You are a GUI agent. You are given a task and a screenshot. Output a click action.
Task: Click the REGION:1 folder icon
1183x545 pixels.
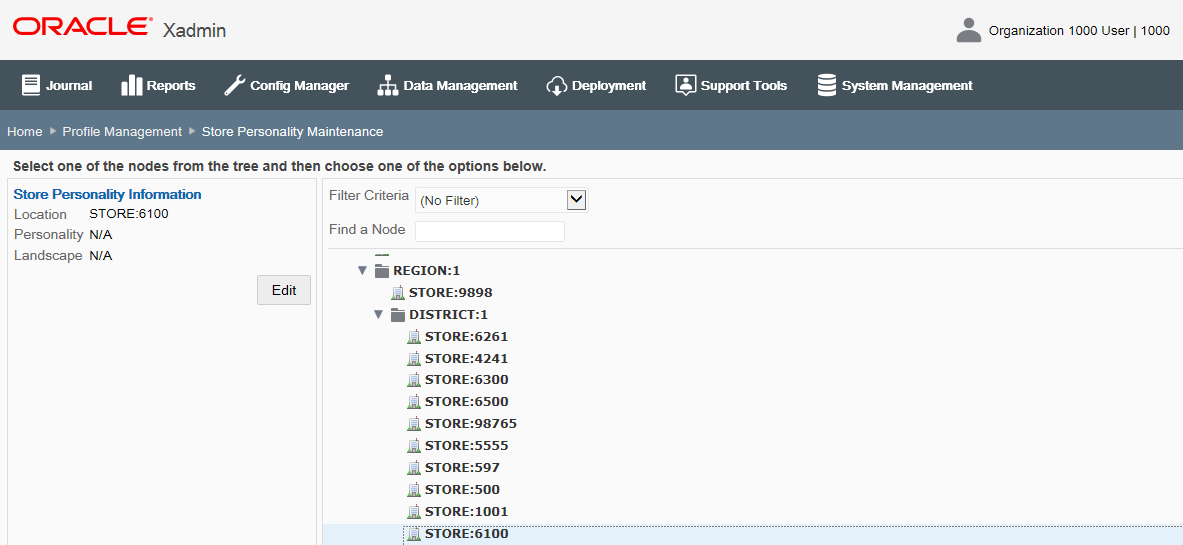click(382, 270)
